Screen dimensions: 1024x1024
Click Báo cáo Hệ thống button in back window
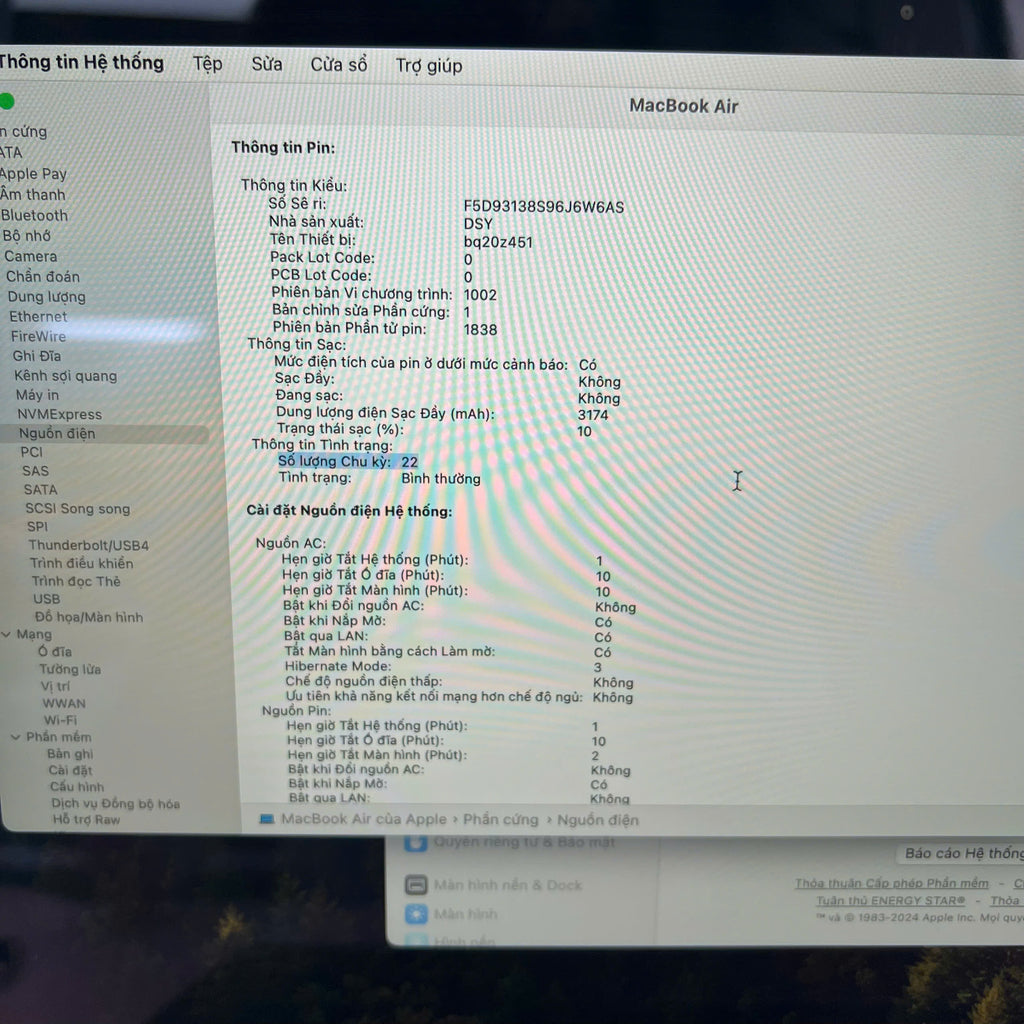tap(960, 854)
